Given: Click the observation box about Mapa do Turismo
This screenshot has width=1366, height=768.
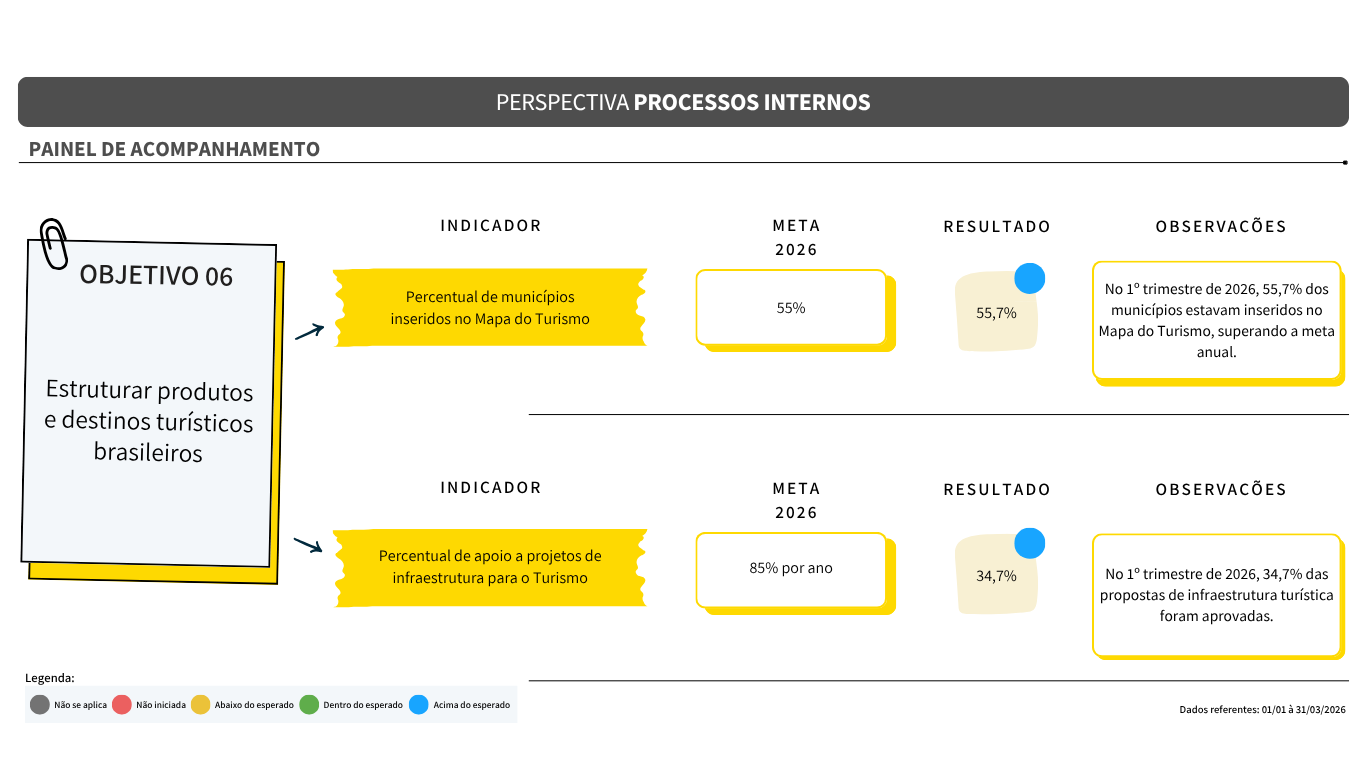Looking at the screenshot, I should (1216, 320).
